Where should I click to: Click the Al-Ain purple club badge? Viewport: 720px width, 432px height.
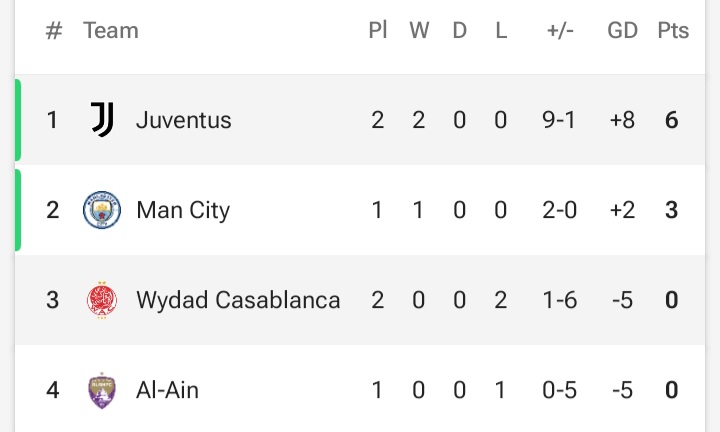(102, 390)
